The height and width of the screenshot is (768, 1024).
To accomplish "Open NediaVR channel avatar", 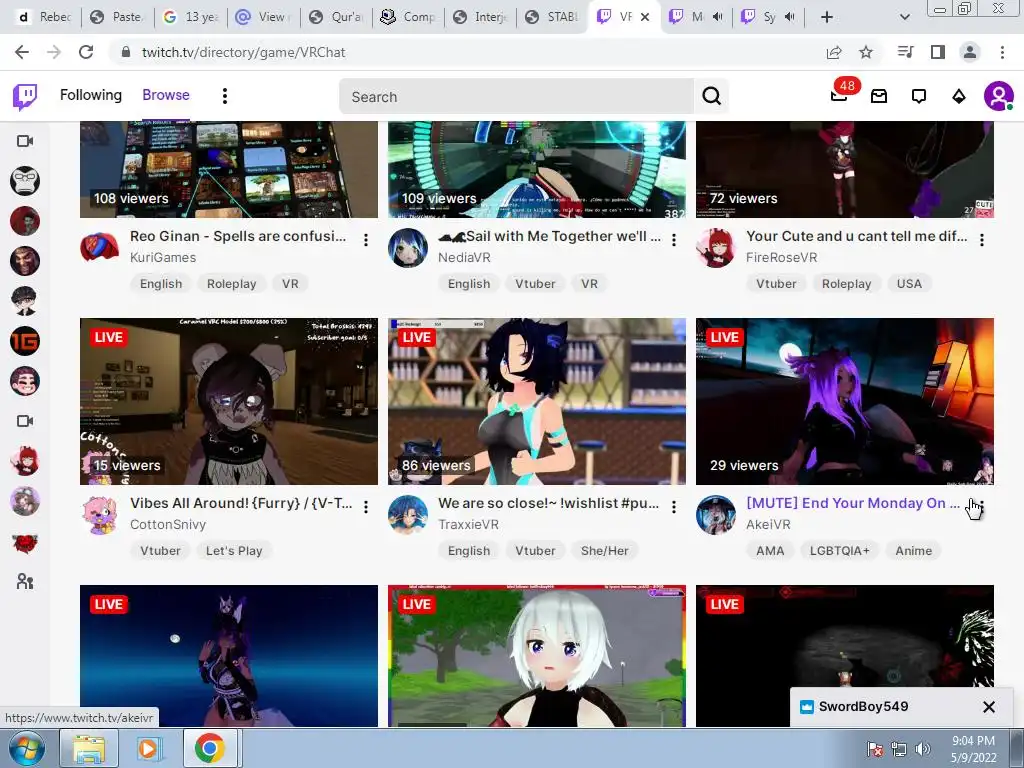I will pos(408,248).
